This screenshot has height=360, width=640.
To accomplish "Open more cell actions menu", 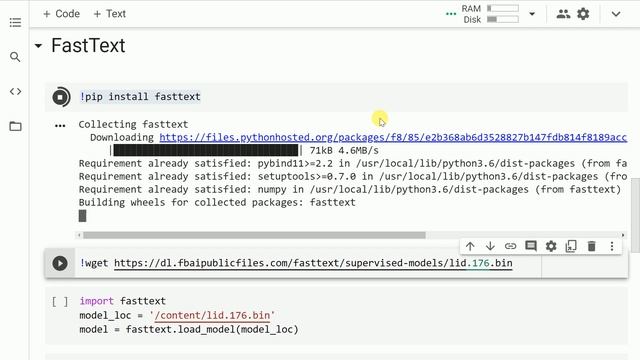I will [x=611, y=246].
